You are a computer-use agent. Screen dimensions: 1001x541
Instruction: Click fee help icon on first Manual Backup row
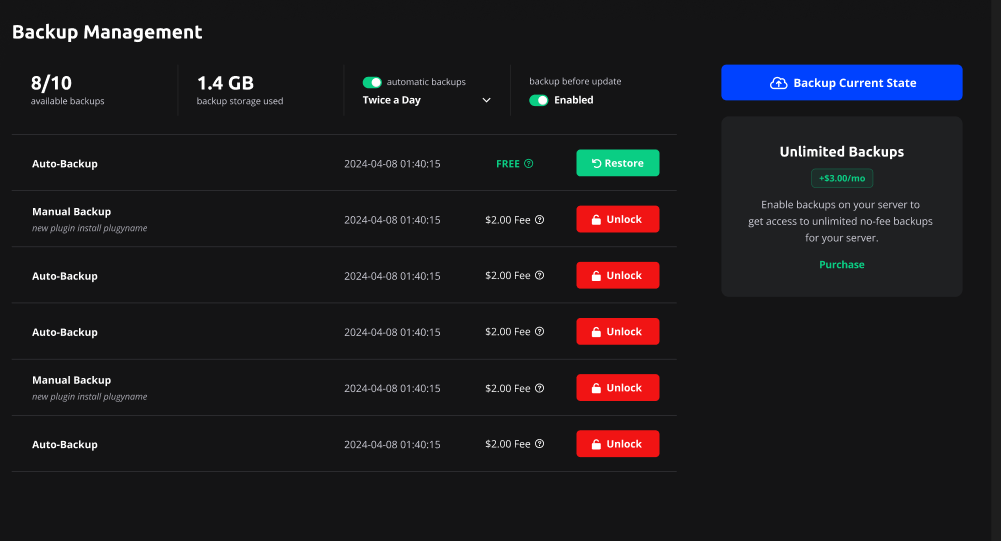pos(540,220)
